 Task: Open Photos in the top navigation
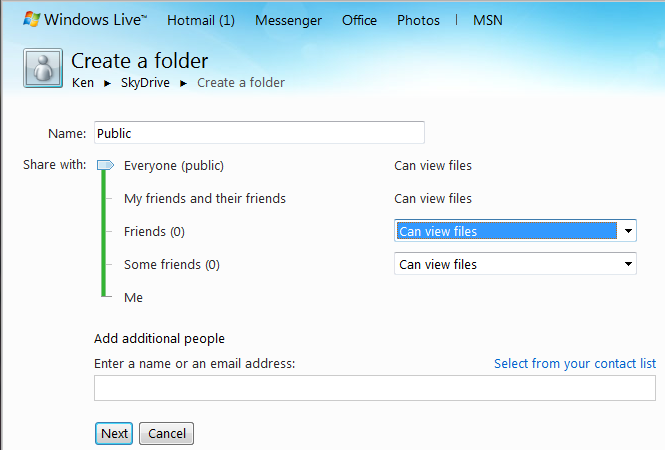418,20
